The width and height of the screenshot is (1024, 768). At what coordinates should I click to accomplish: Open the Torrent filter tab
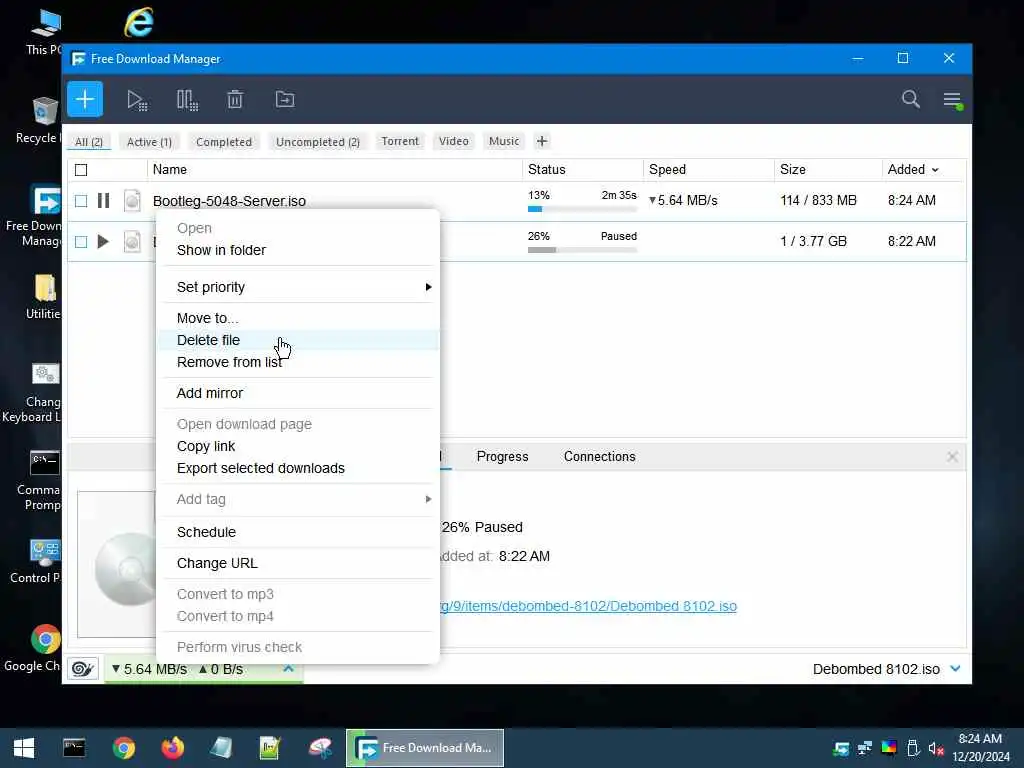click(x=400, y=141)
